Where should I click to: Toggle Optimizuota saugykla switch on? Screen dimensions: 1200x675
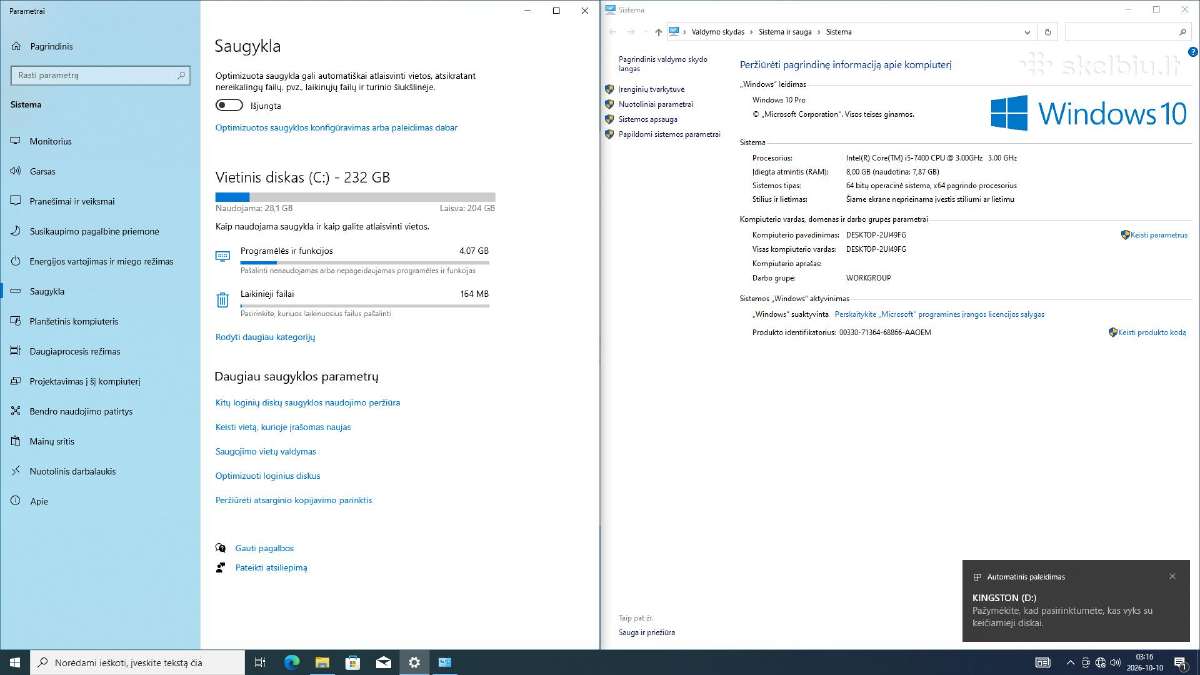[229, 105]
